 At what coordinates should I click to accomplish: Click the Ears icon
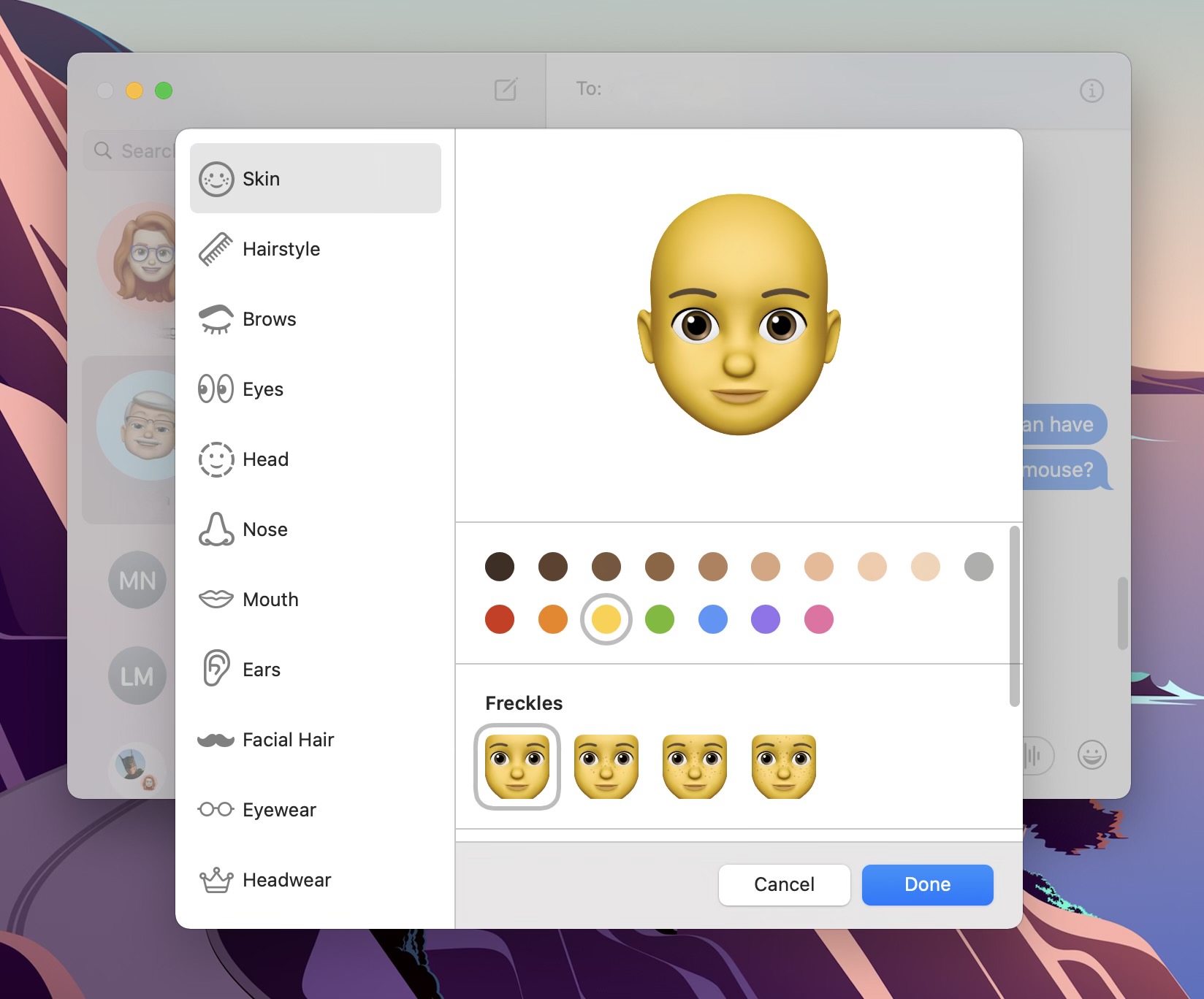[x=216, y=669]
